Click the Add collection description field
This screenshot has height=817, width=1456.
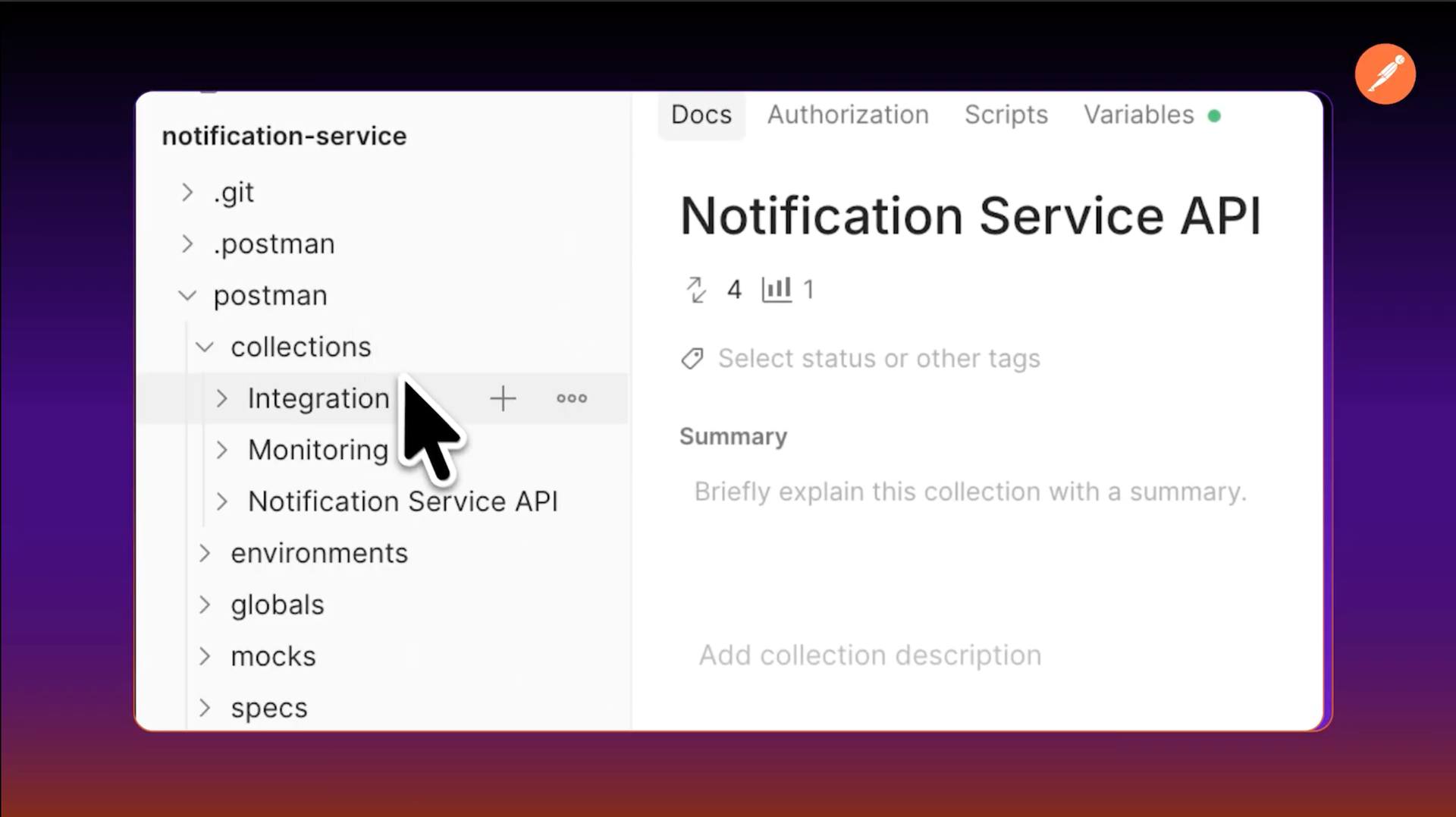870,655
